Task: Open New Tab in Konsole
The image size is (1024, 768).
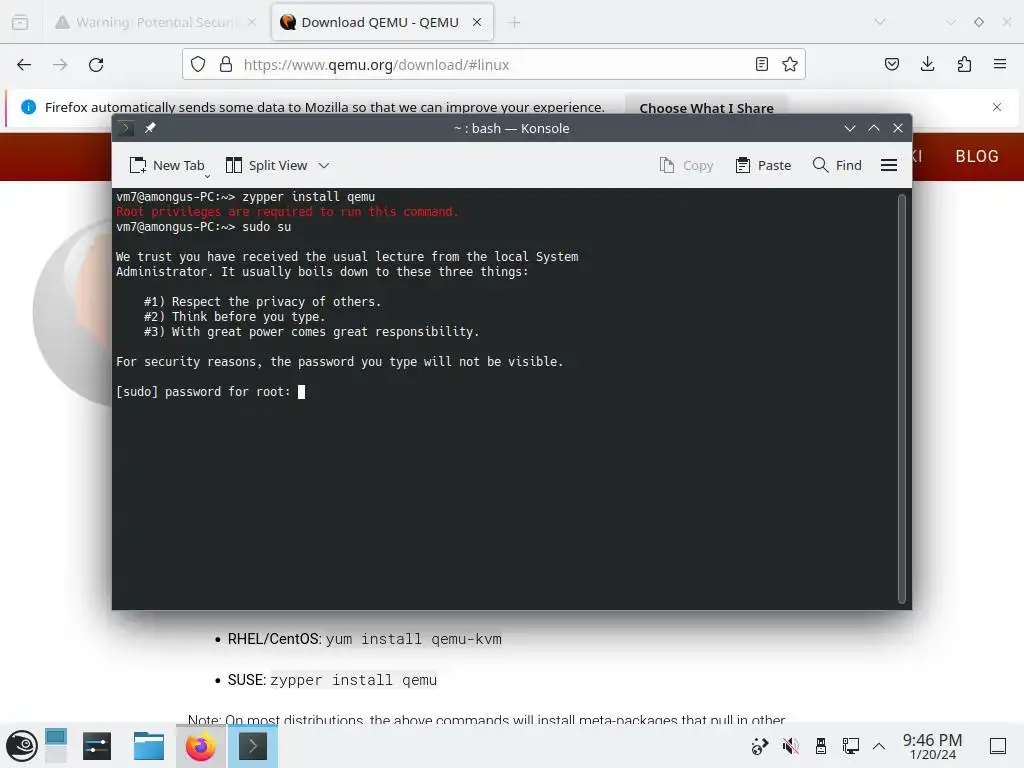Action: 167,165
